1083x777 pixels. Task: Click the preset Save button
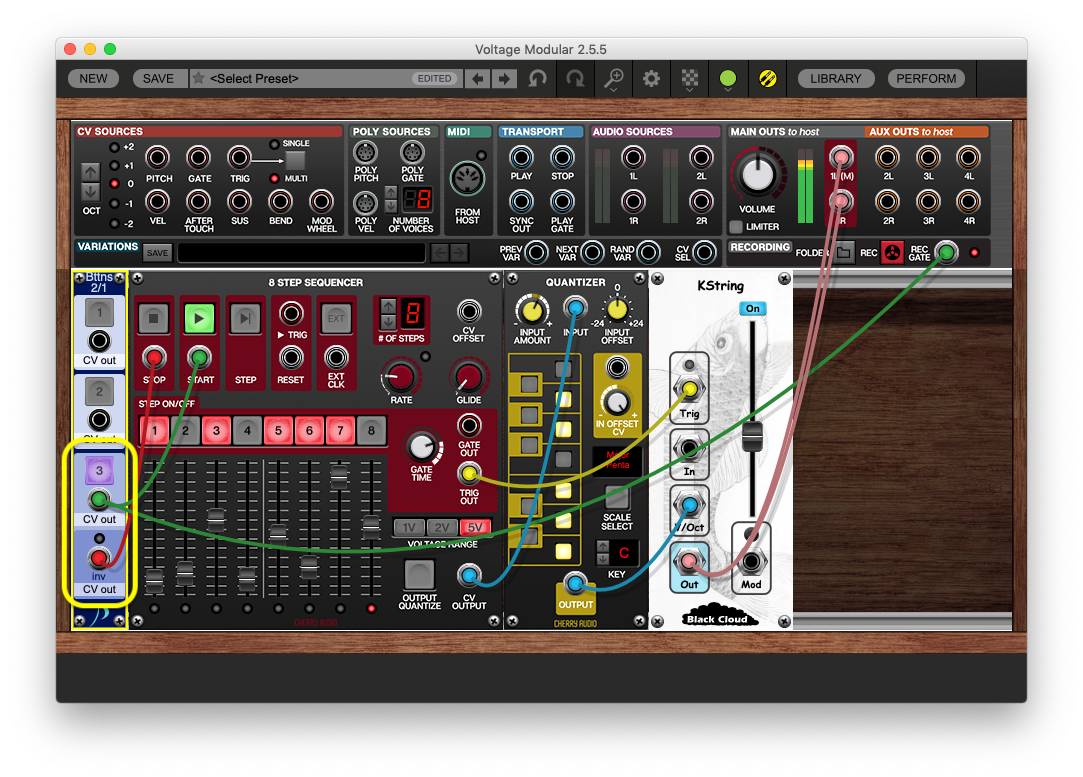(x=158, y=79)
